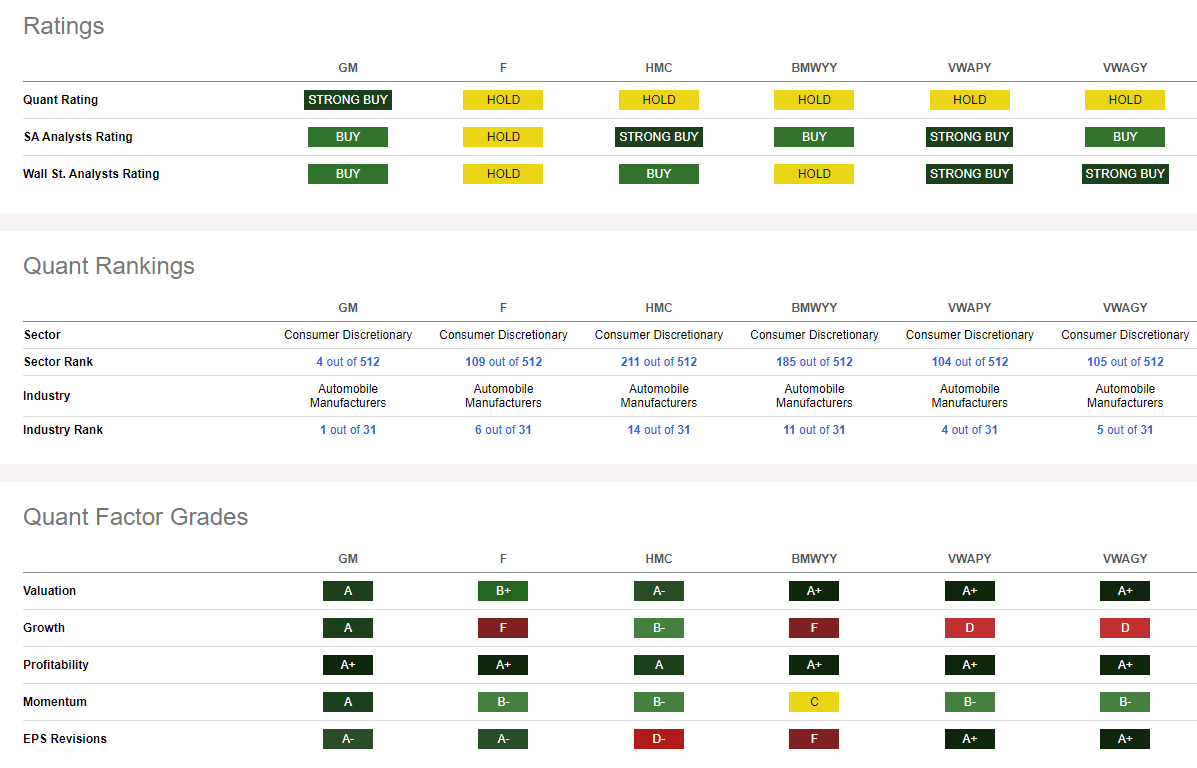Open HMC's '211 out of 512' sector rank
Viewport: 1197px width, 768px height.
click(x=659, y=362)
